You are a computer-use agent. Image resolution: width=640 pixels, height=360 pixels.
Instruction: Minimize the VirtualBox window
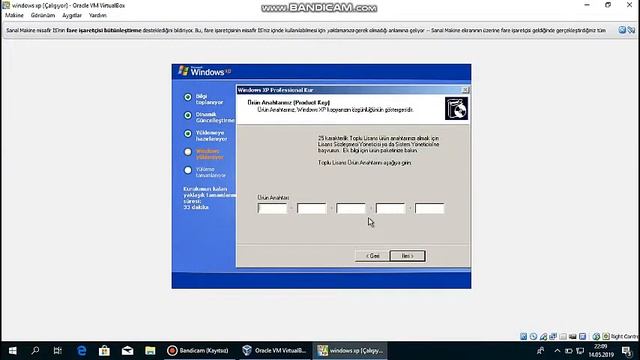click(x=587, y=5)
